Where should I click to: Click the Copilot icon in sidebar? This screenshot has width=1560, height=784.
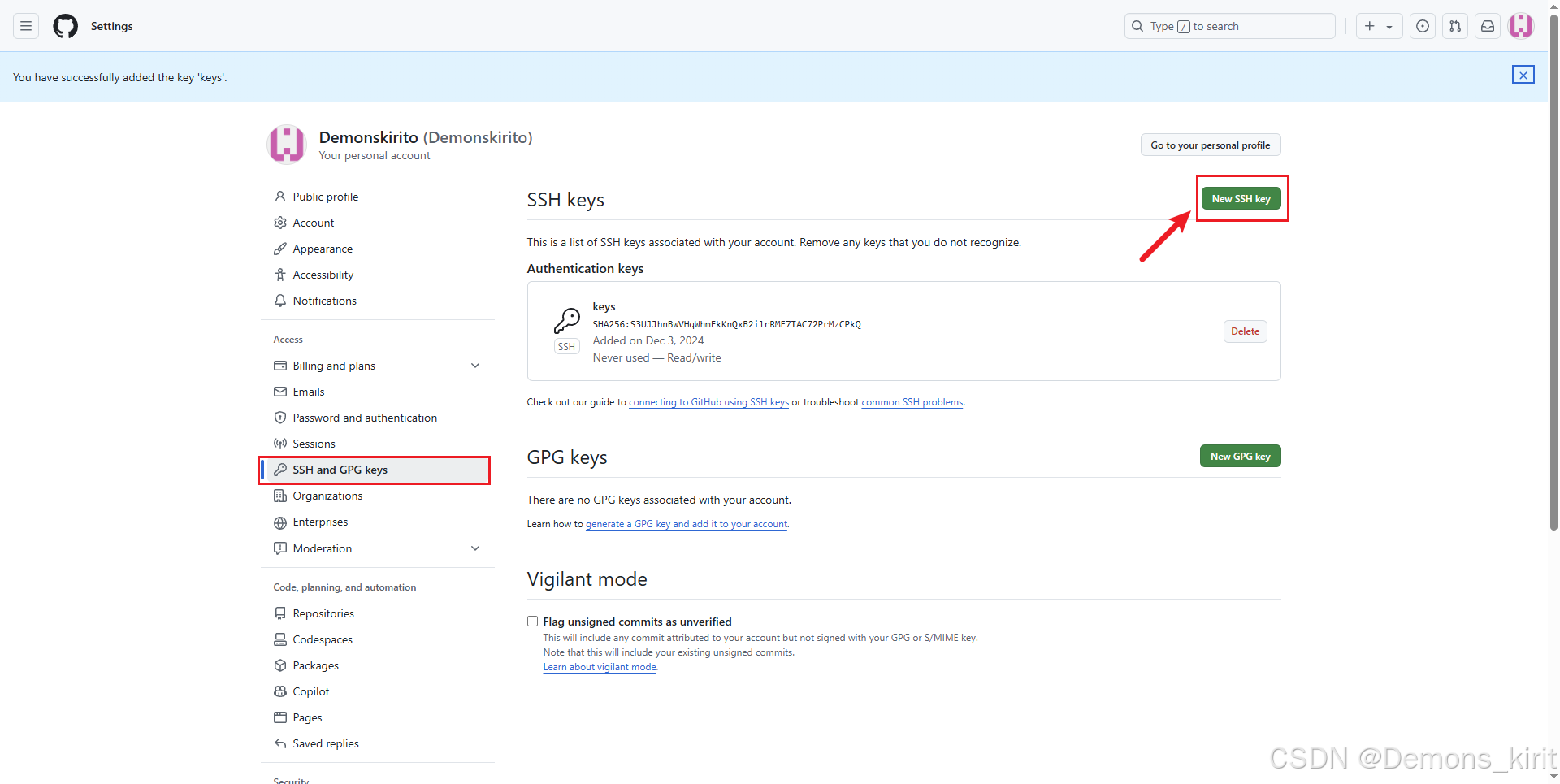click(x=280, y=691)
